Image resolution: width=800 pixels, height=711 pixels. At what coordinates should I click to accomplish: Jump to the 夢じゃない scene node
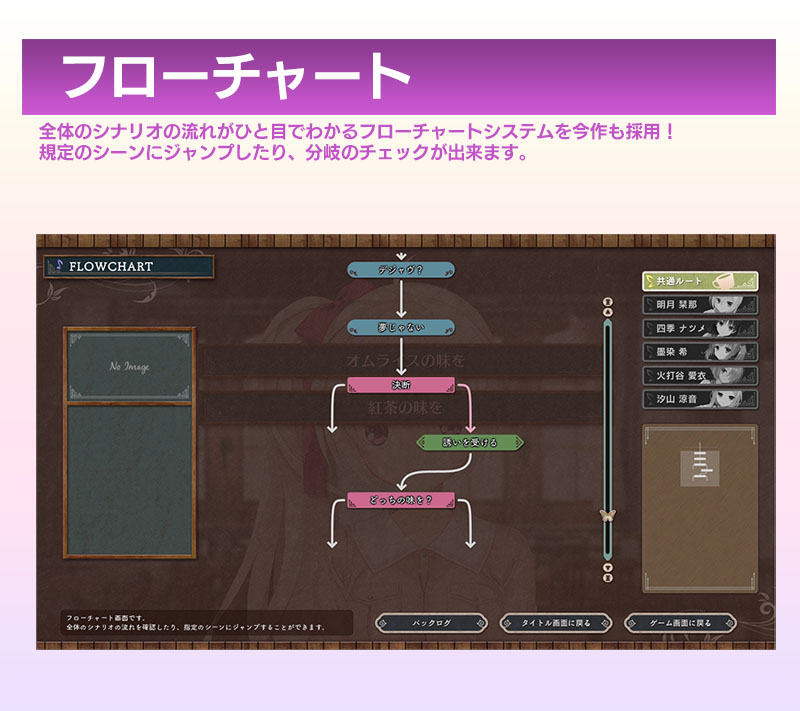401,327
